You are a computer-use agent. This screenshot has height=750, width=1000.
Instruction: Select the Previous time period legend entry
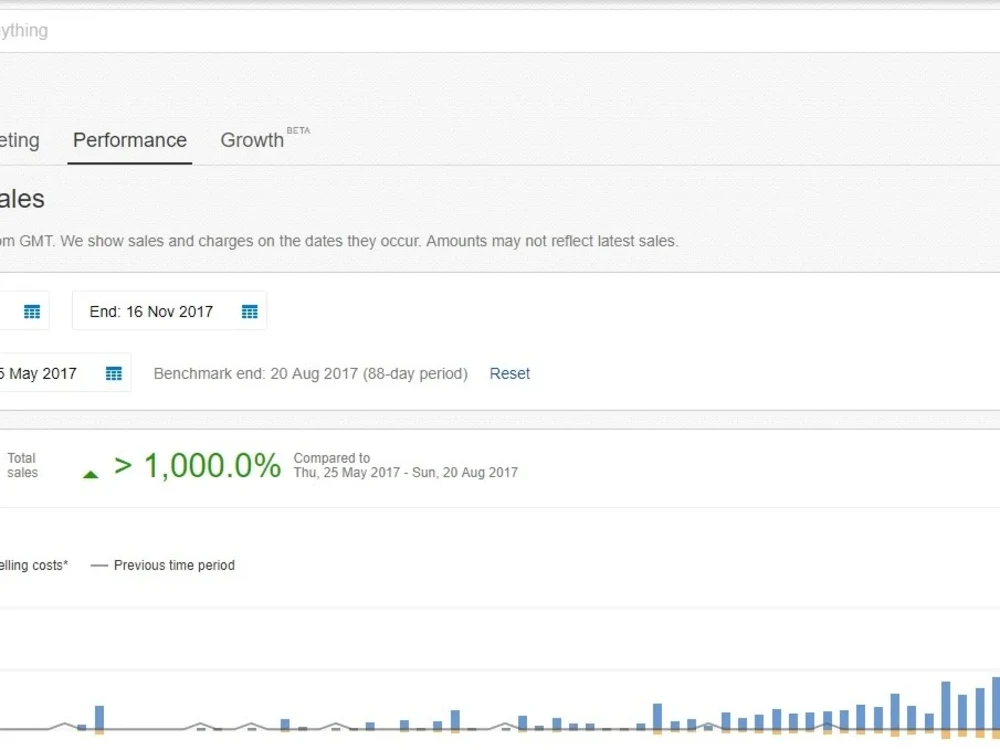[x=163, y=565]
